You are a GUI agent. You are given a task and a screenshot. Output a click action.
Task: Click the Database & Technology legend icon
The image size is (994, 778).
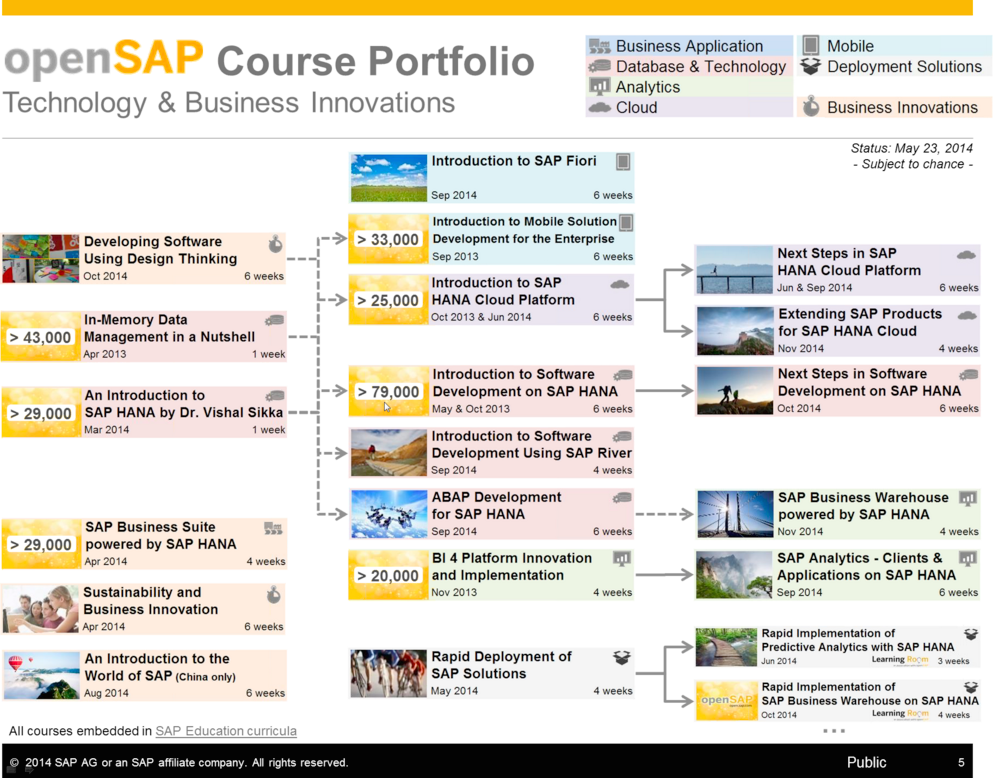coord(599,66)
